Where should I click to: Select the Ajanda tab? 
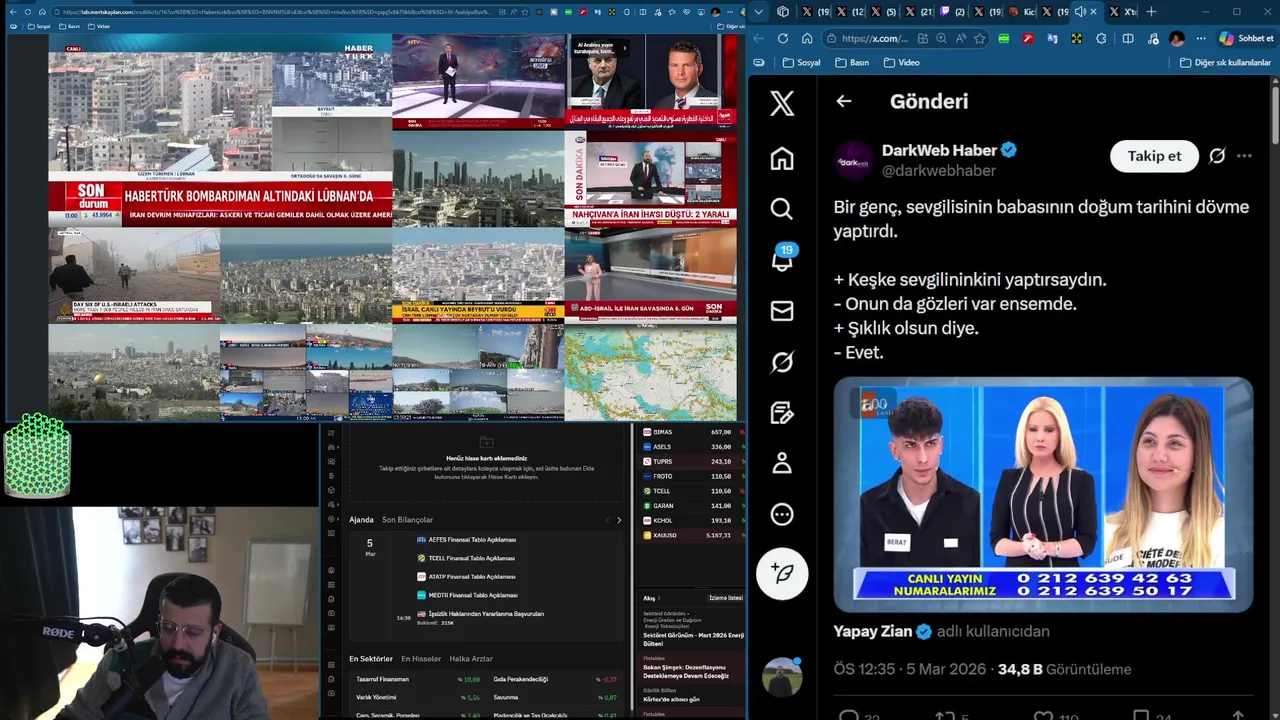coord(361,520)
